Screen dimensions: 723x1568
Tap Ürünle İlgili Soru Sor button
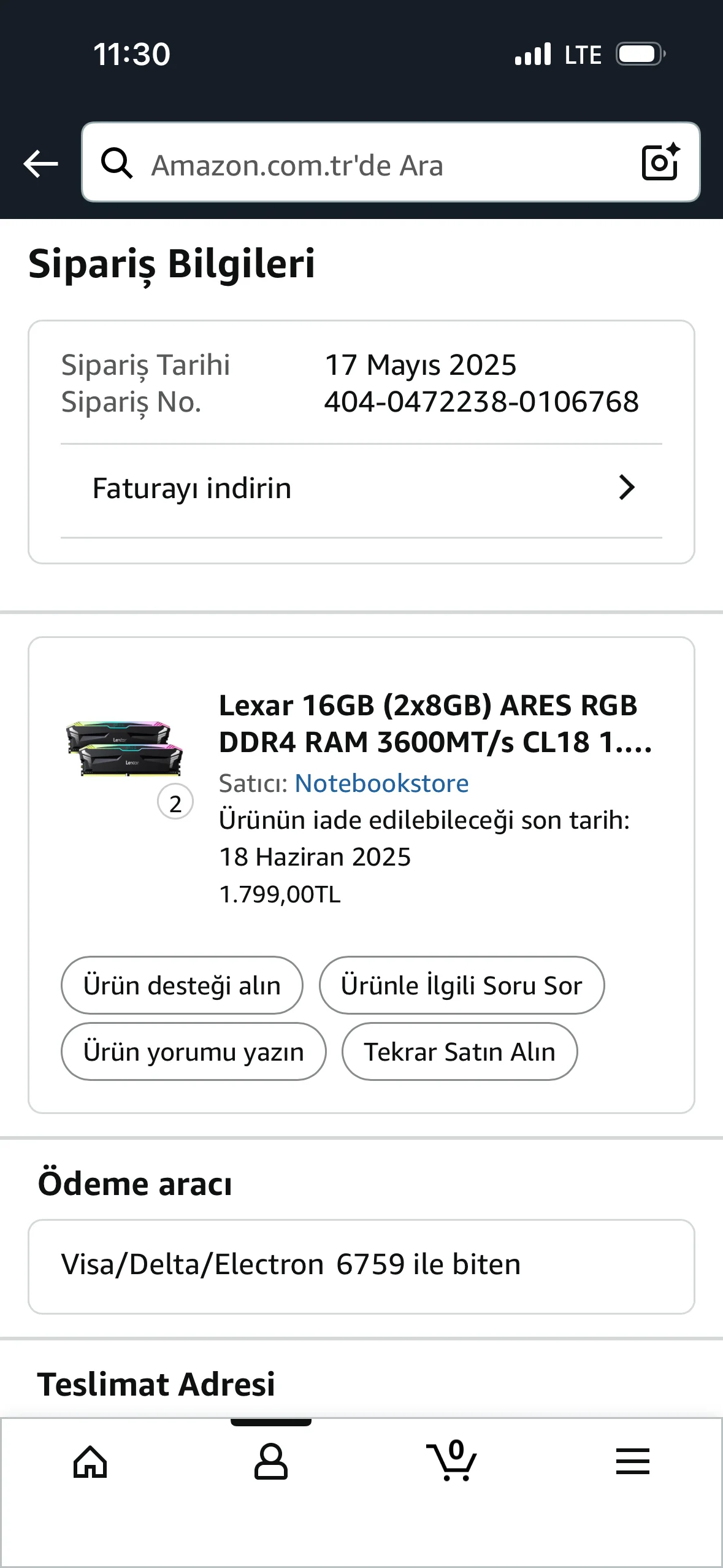coord(461,985)
